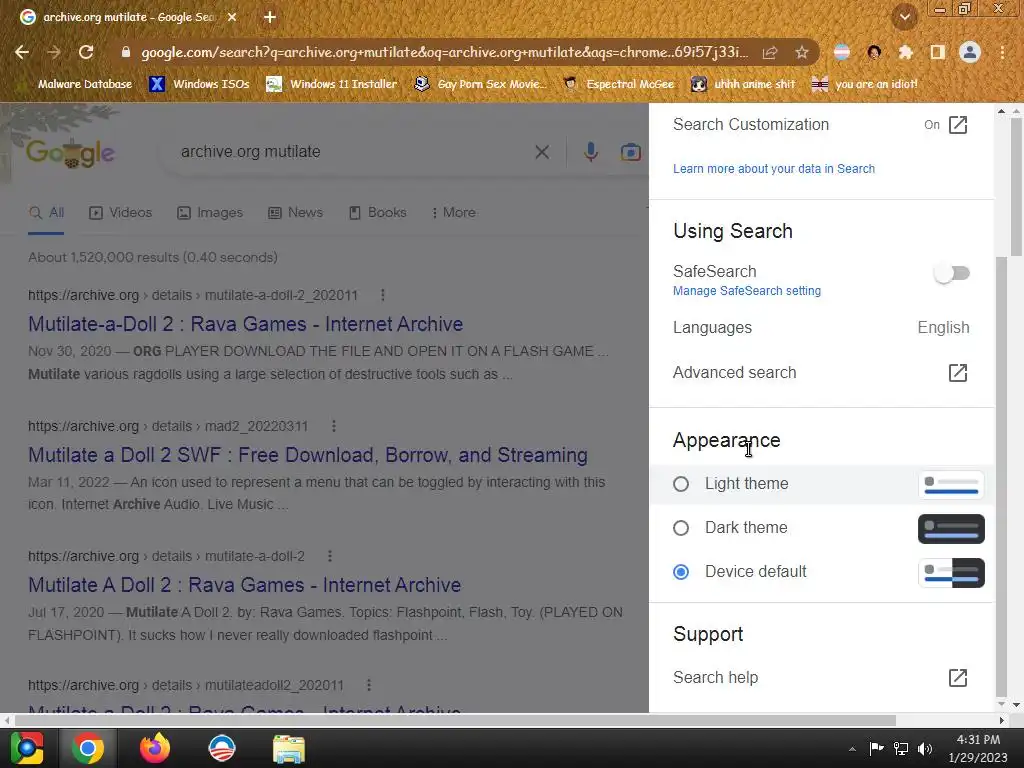Open the Windows 11 Installer bookmark
The width and height of the screenshot is (1024, 768).
click(x=332, y=84)
